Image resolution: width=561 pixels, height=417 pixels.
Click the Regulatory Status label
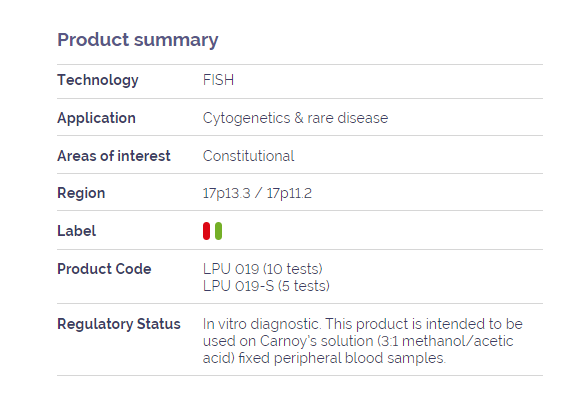(x=119, y=324)
